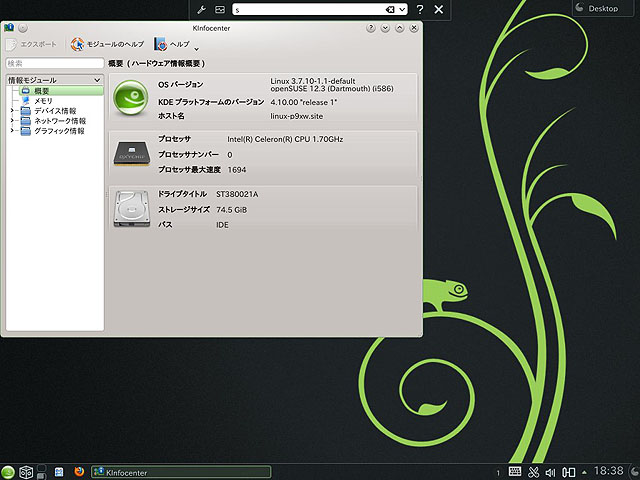
Task: Click the activities dice icon in taskbar
Action: click(26, 472)
